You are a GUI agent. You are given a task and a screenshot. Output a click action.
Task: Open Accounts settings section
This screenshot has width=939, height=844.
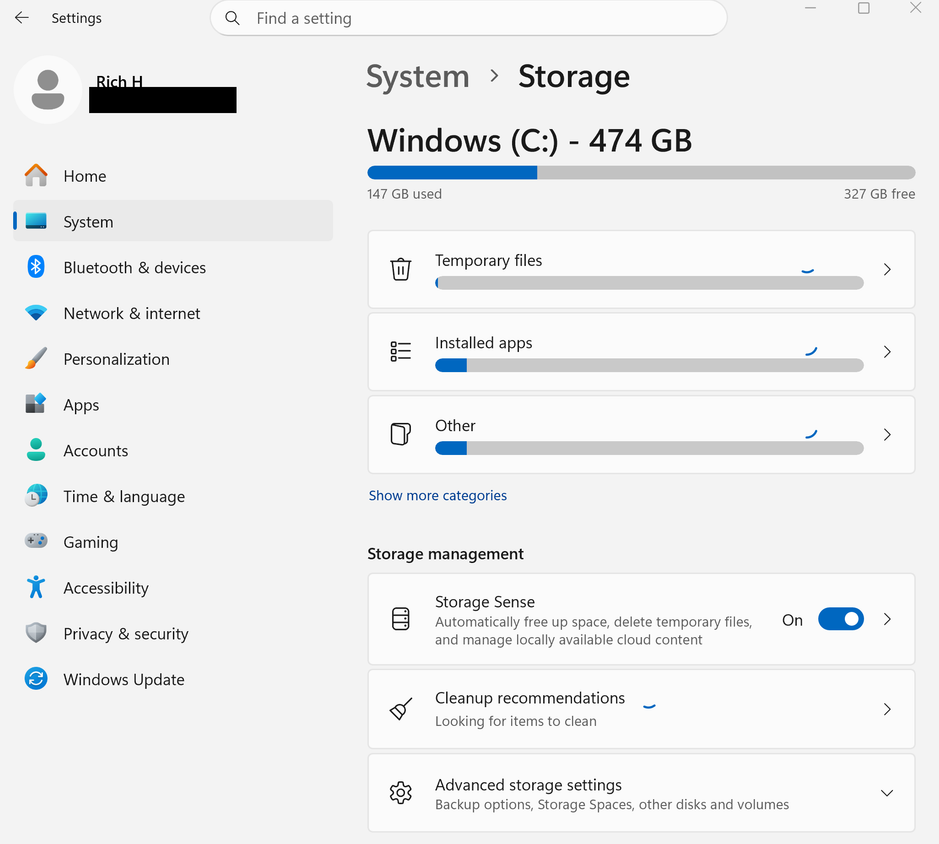[x=173, y=450]
